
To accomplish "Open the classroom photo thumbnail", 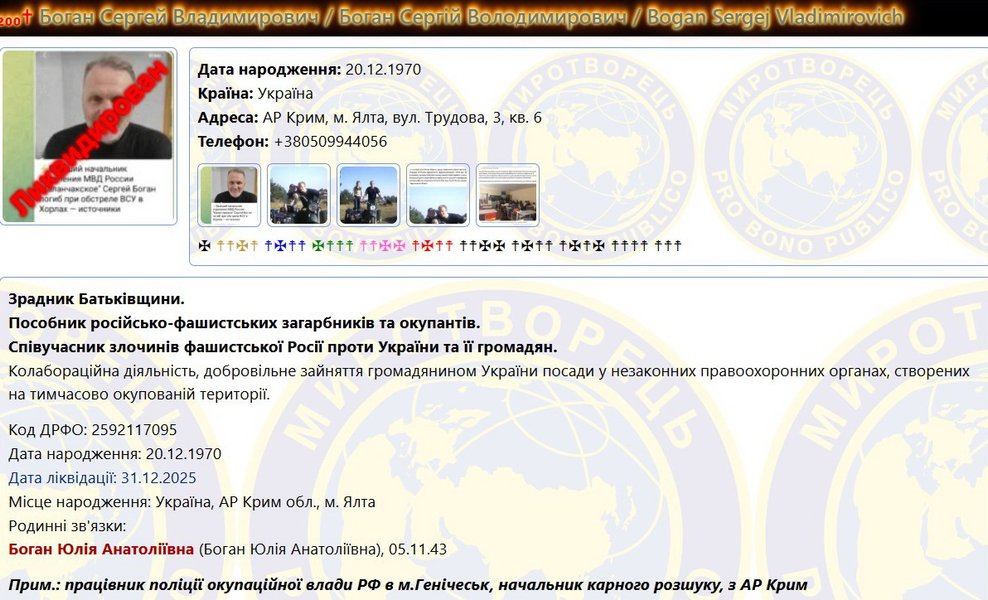I will pos(508,196).
